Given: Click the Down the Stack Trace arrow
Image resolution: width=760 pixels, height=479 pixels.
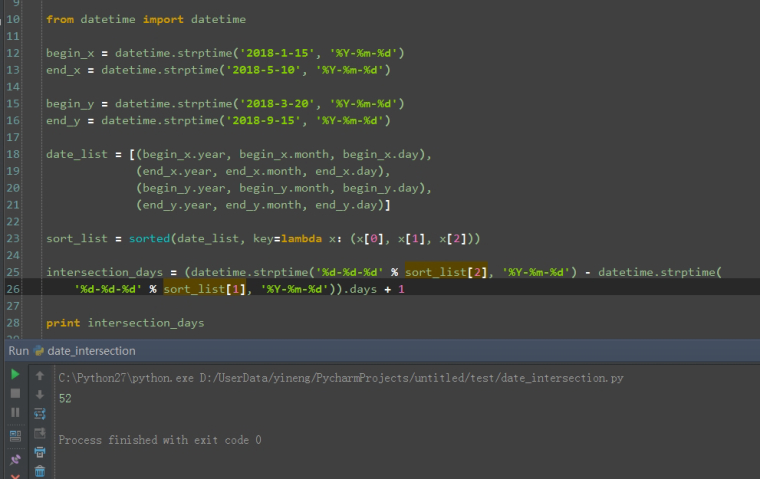Looking at the screenshot, I should coord(40,394).
